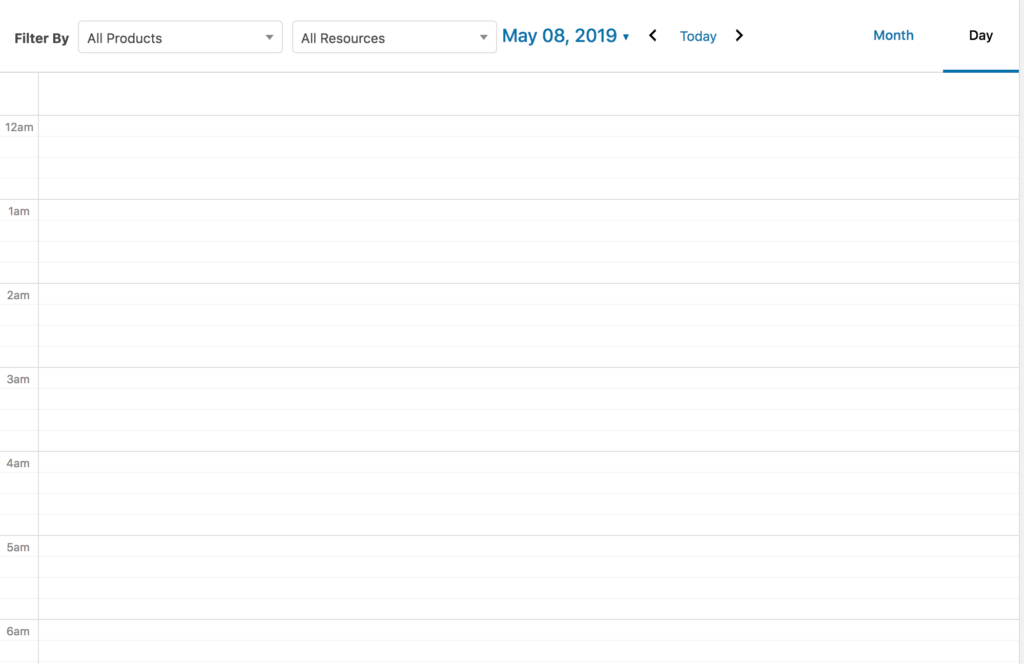Click the small caret beside the date
This screenshot has height=664, width=1024.
click(x=626, y=37)
